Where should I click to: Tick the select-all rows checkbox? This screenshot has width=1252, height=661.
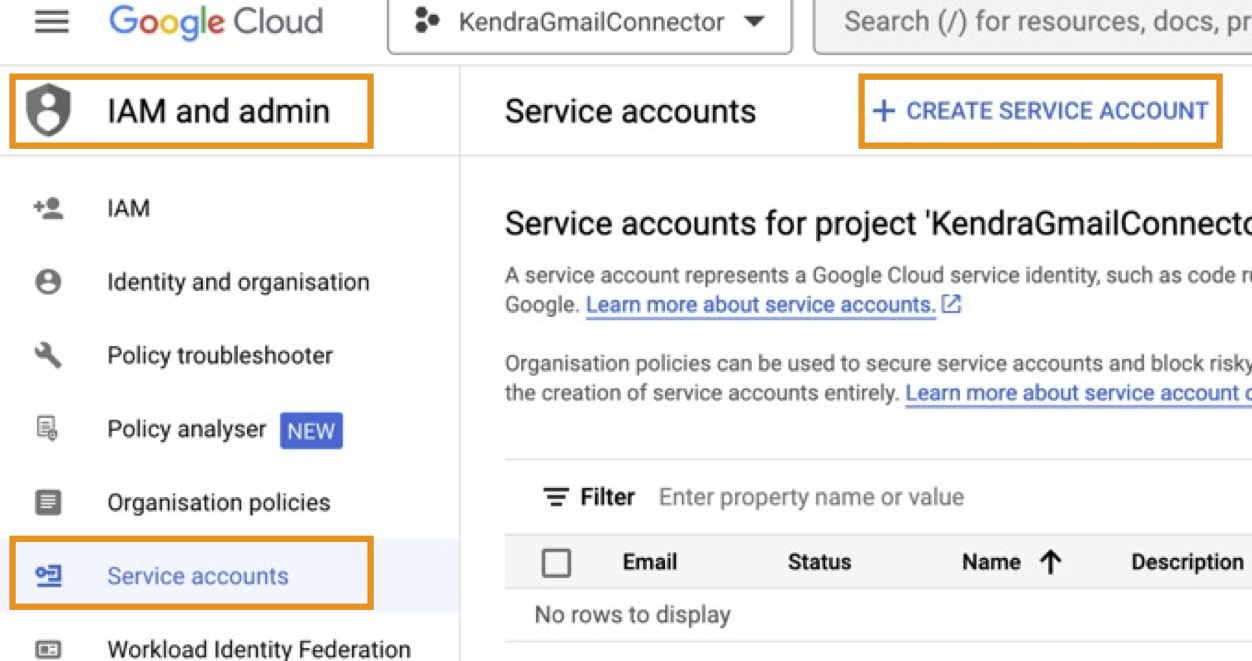[x=556, y=563]
